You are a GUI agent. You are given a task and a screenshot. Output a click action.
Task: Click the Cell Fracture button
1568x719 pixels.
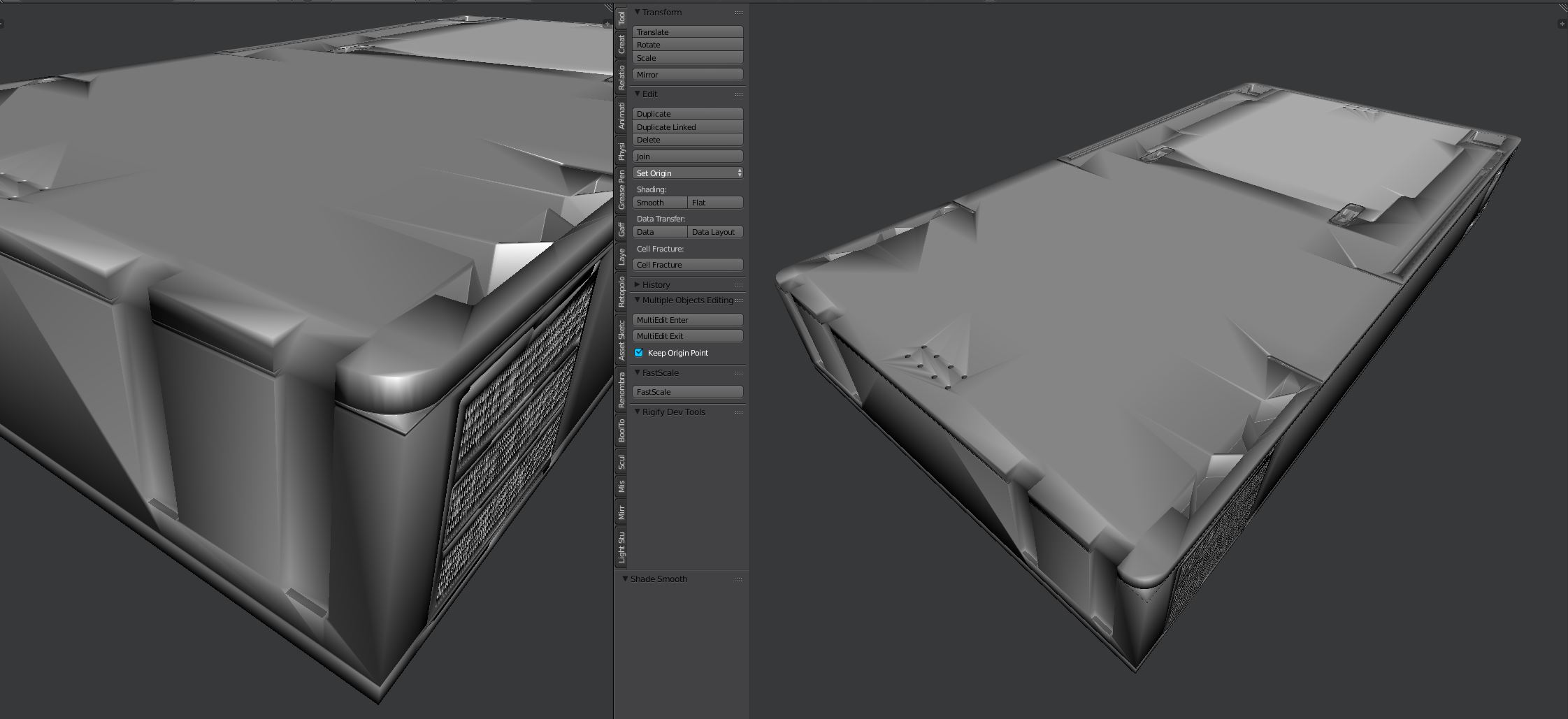[687, 265]
